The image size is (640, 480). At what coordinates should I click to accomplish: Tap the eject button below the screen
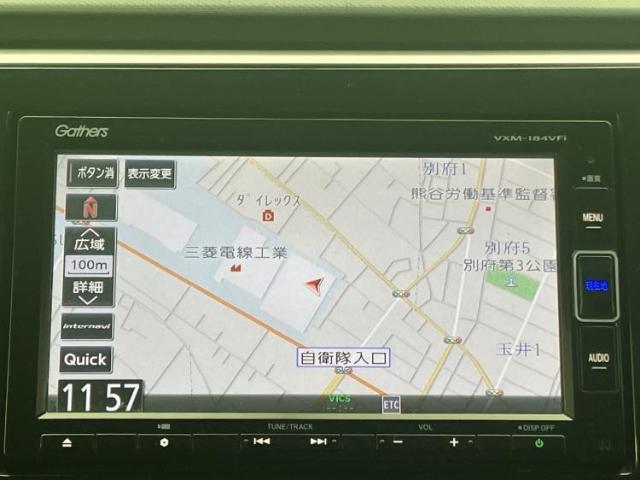pyautogui.click(x=67, y=442)
